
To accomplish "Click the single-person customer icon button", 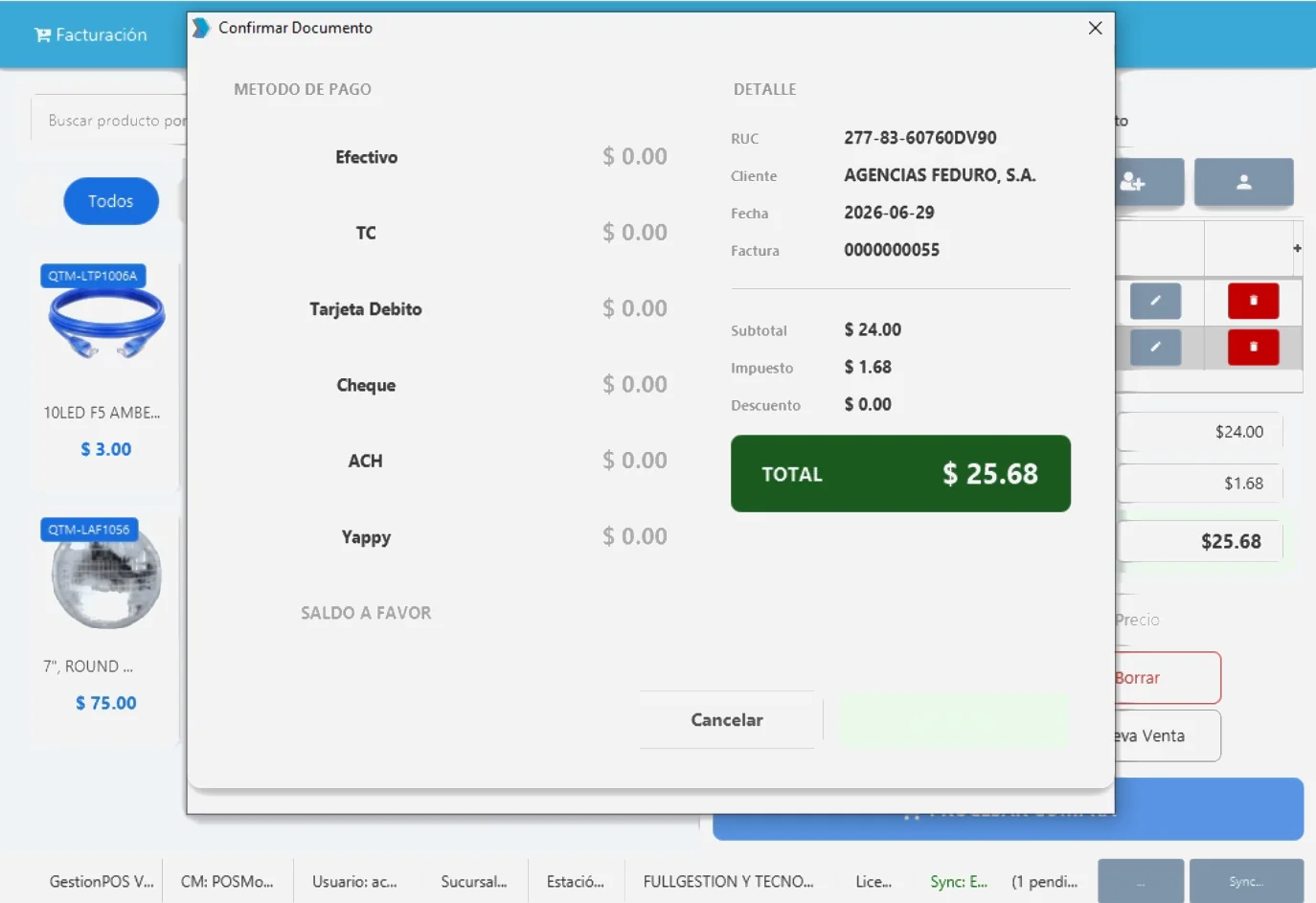I will (1243, 182).
